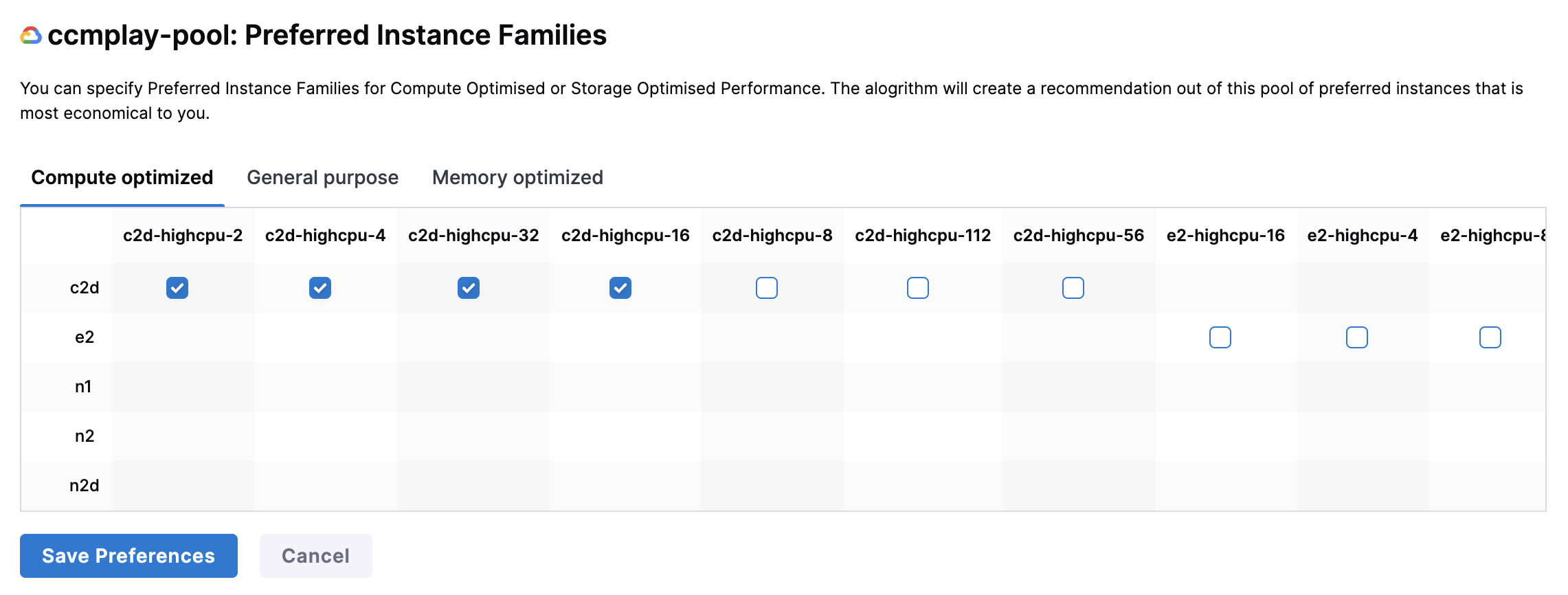Untick the c2d-highcpu-16 checkbox

tap(620, 288)
